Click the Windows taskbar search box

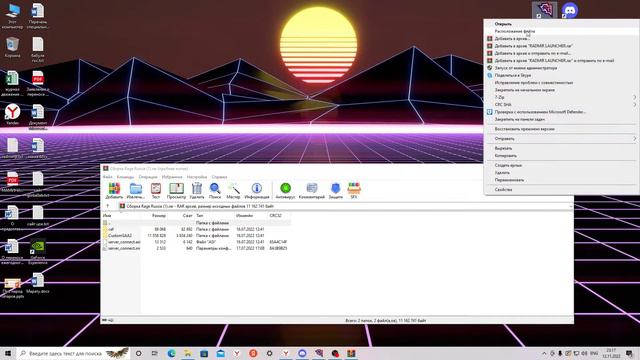[74, 353]
